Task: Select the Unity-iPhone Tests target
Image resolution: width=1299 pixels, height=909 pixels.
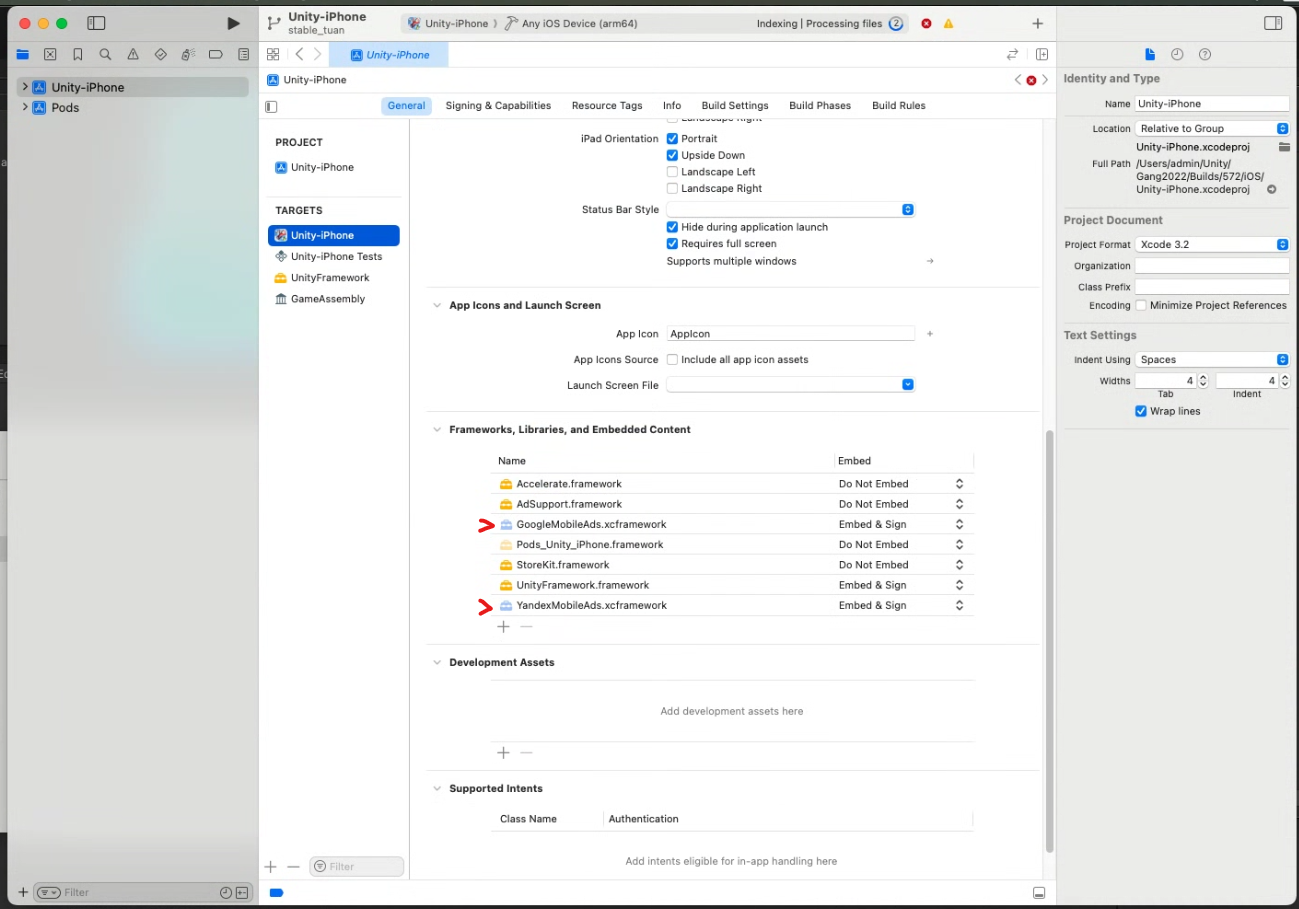Action: click(334, 257)
